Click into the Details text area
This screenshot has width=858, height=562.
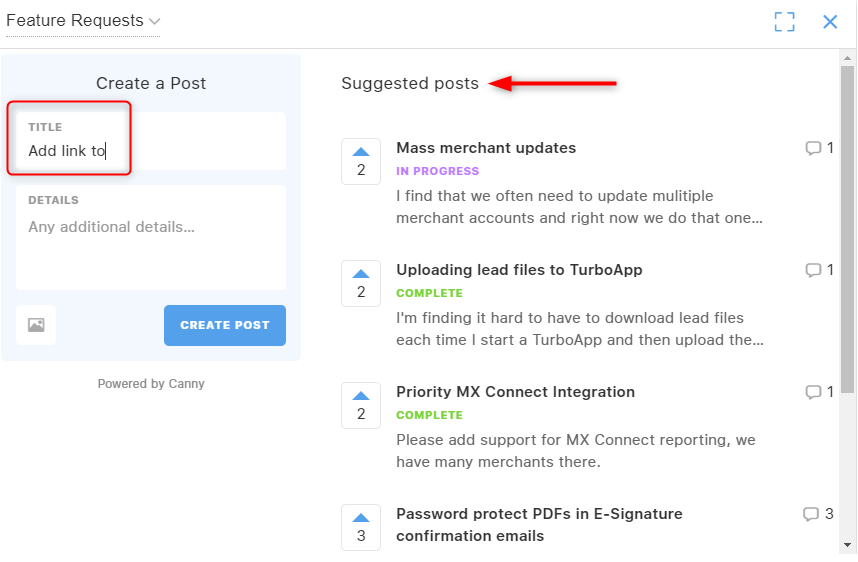click(x=151, y=237)
